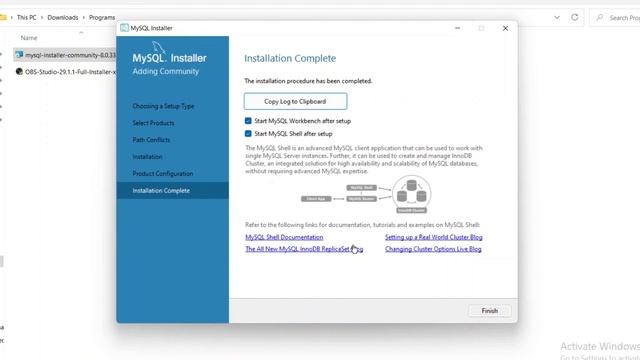The image size is (640, 360).
Task: Select Installation Complete step in sidebar
Action: 172,191
